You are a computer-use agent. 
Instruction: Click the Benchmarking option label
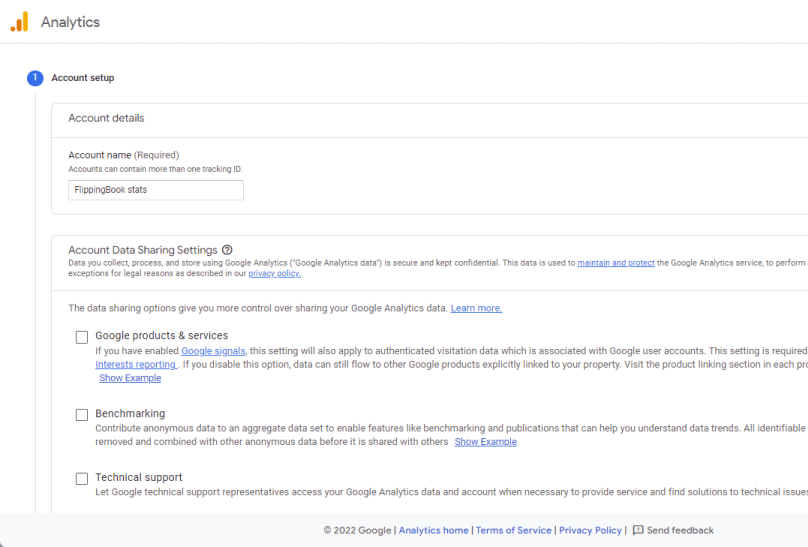(130, 414)
